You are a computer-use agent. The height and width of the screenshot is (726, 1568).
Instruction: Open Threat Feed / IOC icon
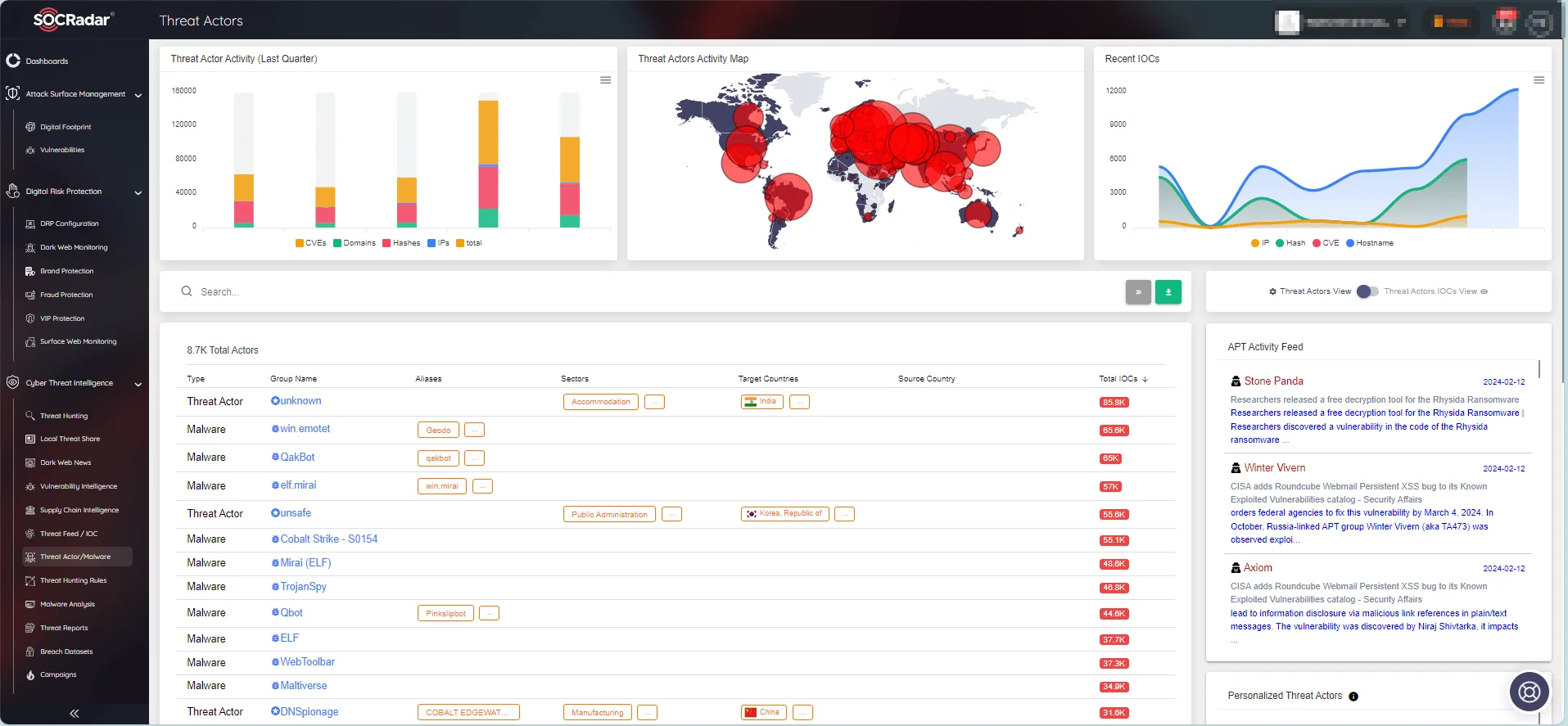(30, 534)
